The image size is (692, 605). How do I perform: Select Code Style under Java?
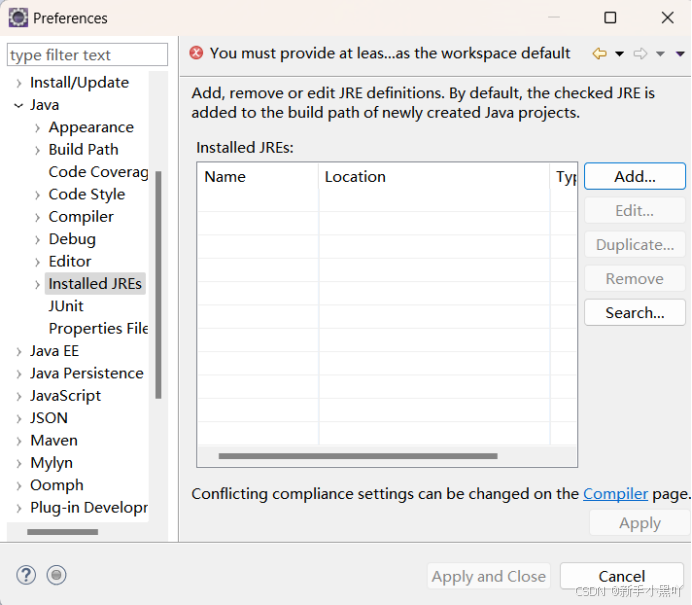tap(87, 195)
